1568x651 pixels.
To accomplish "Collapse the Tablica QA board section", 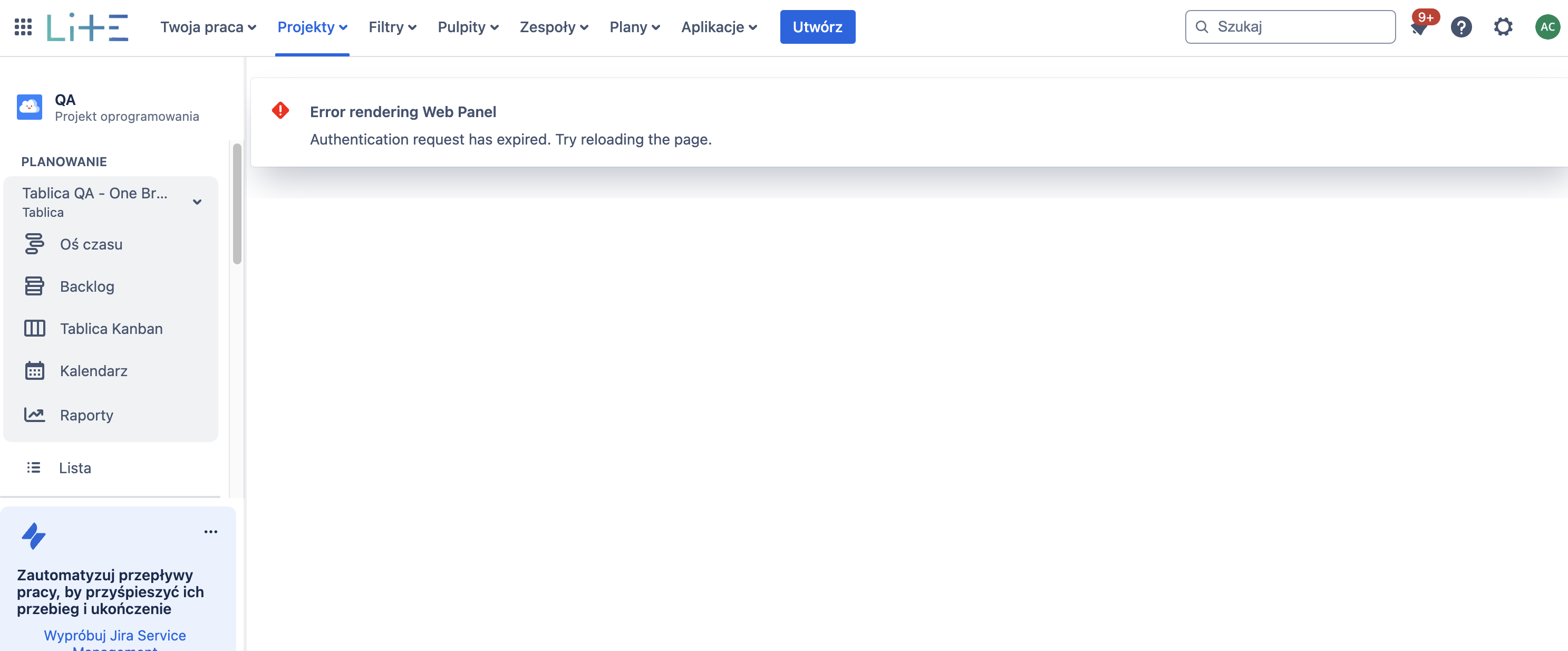I will [197, 201].
